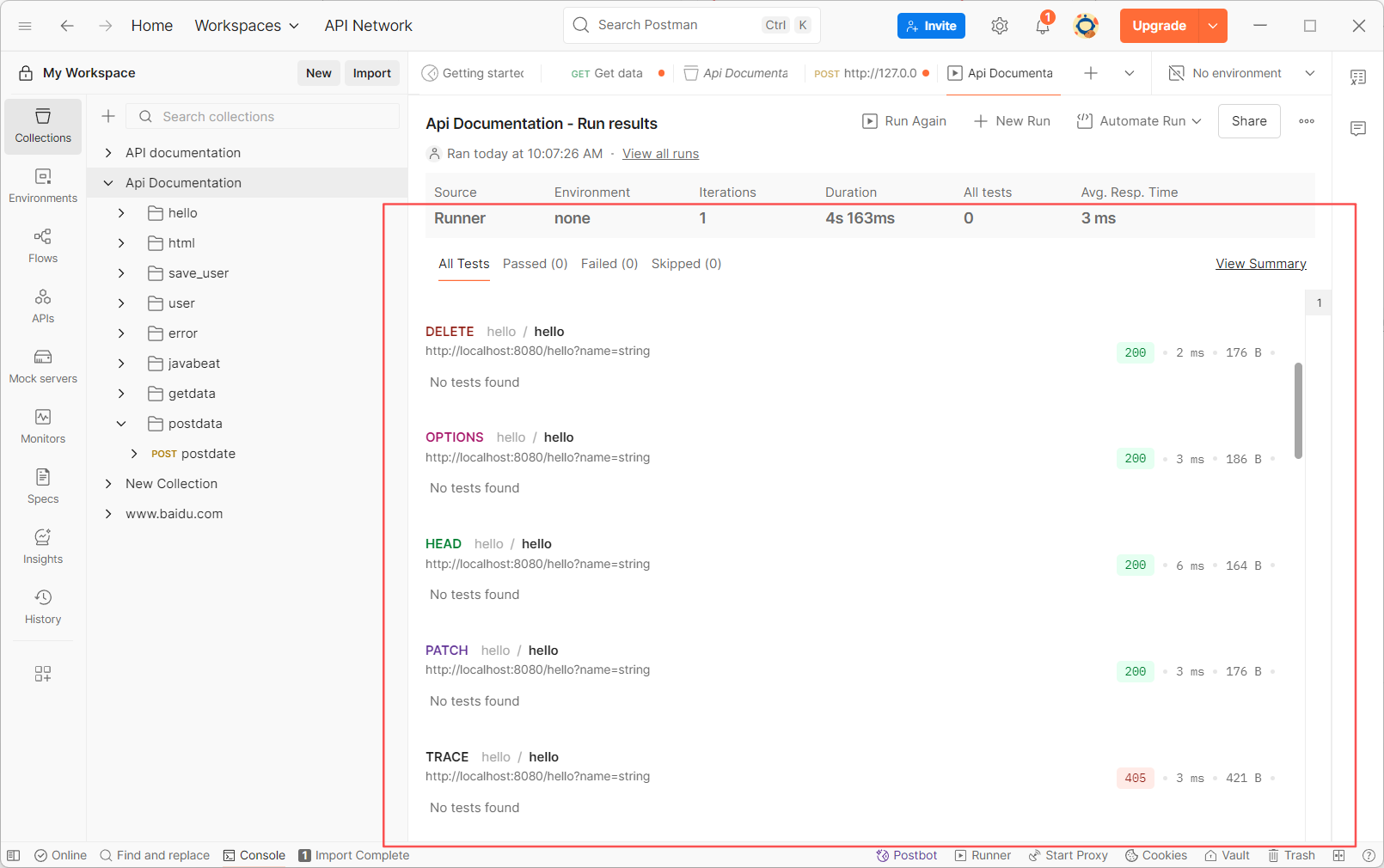This screenshot has height=868, width=1384.
Task: Toggle the sidebar from status bar
Action: click(14, 855)
